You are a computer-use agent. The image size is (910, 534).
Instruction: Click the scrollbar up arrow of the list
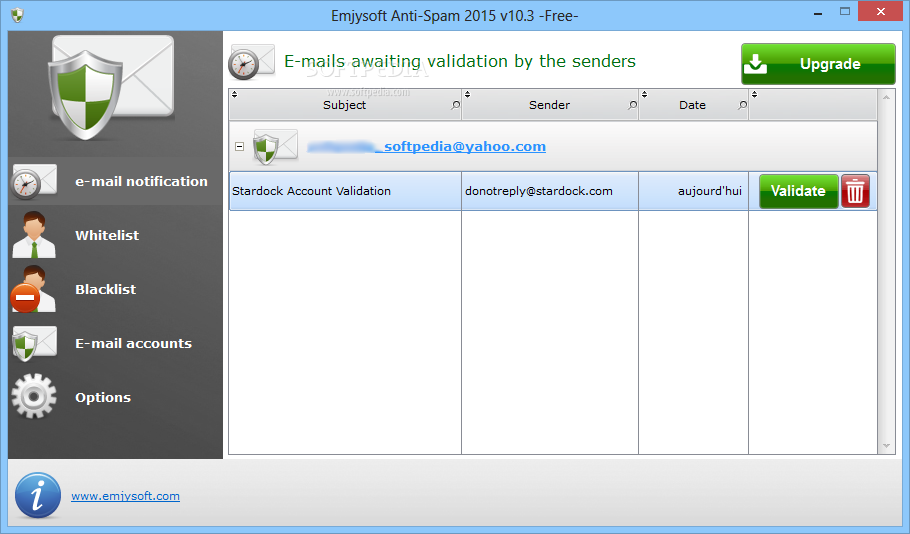point(886,98)
